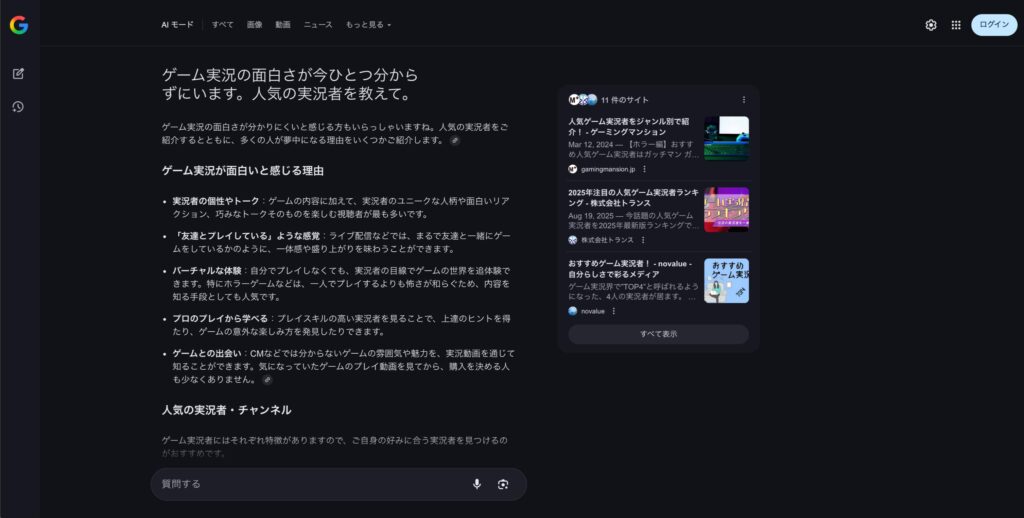The width and height of the screenshot is (1024, 518).
Task: Open the novalue article thumbnail
Action: pyautogui.click(x=726, y=281)
